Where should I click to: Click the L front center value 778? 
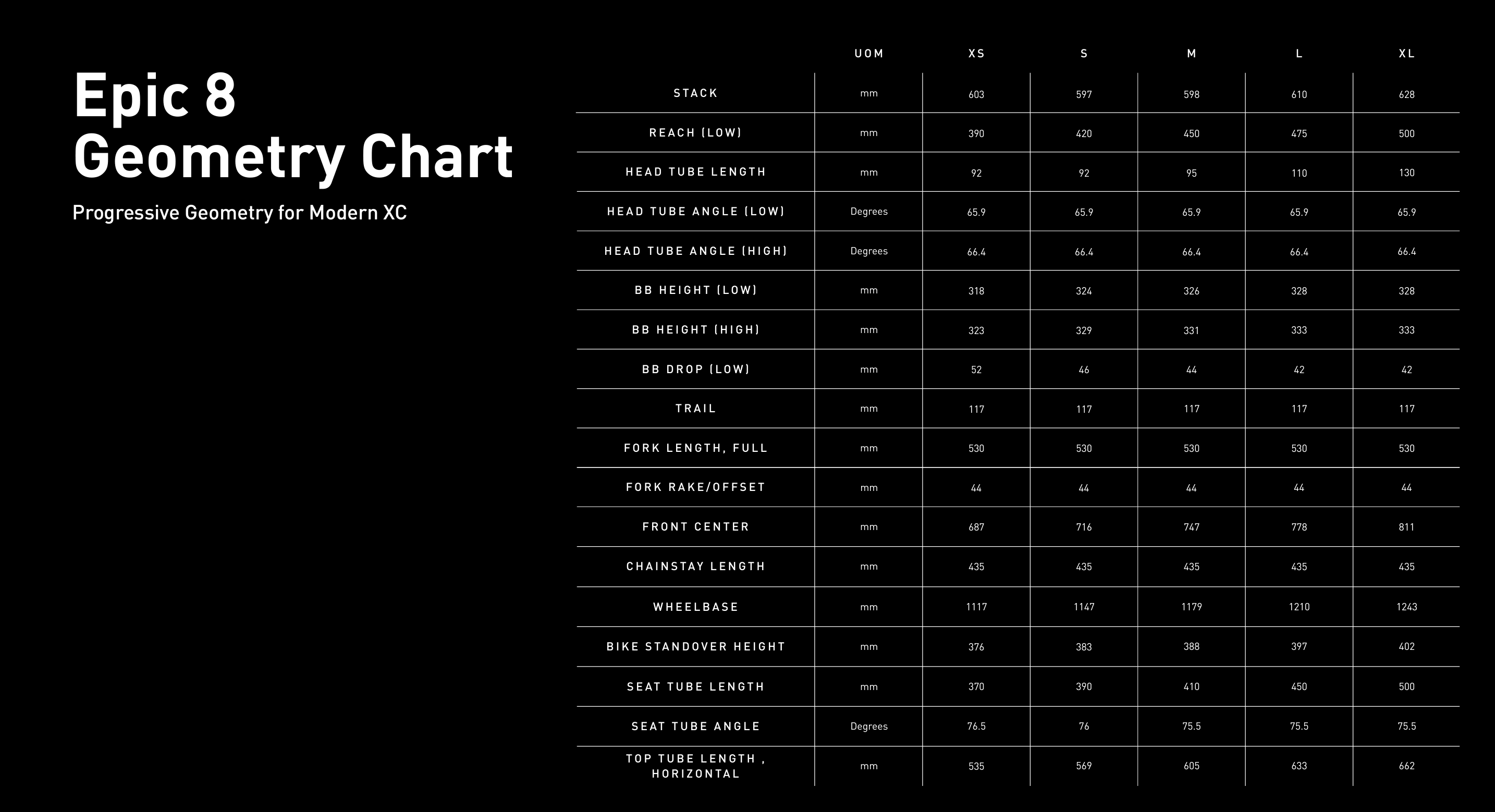[1299, 527]
